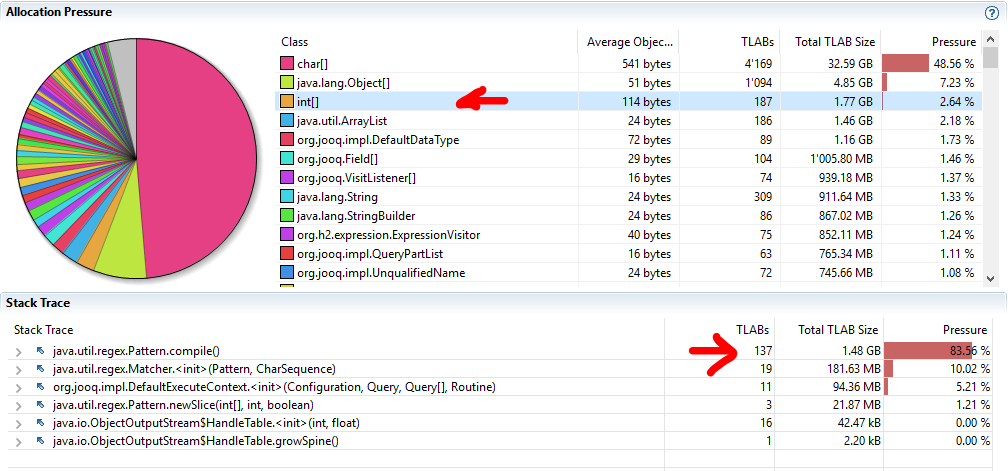Click the method icon beside Pattern.compile()

(40, 351)
